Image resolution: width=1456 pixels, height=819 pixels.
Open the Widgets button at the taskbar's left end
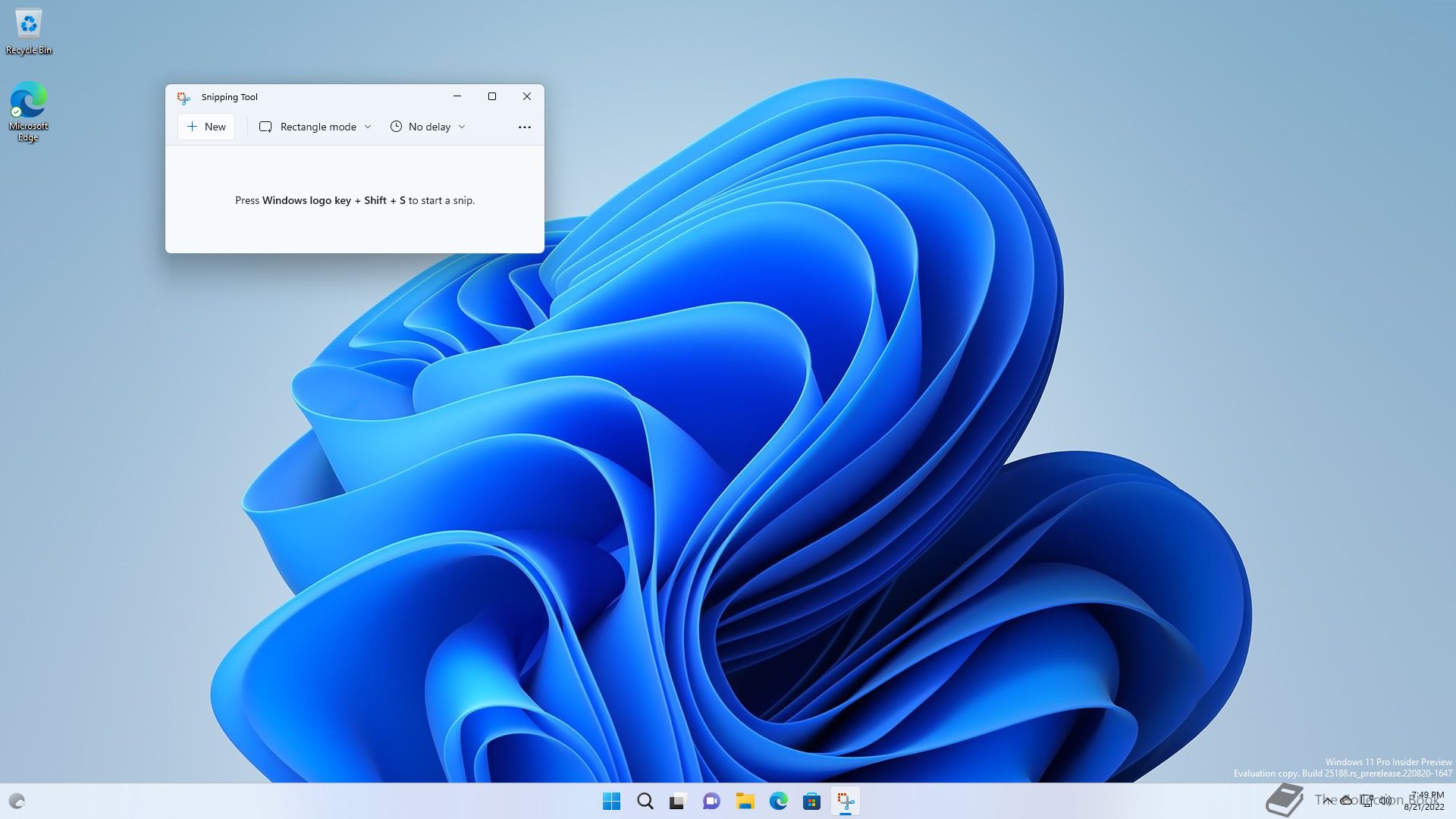coord(17,801)
